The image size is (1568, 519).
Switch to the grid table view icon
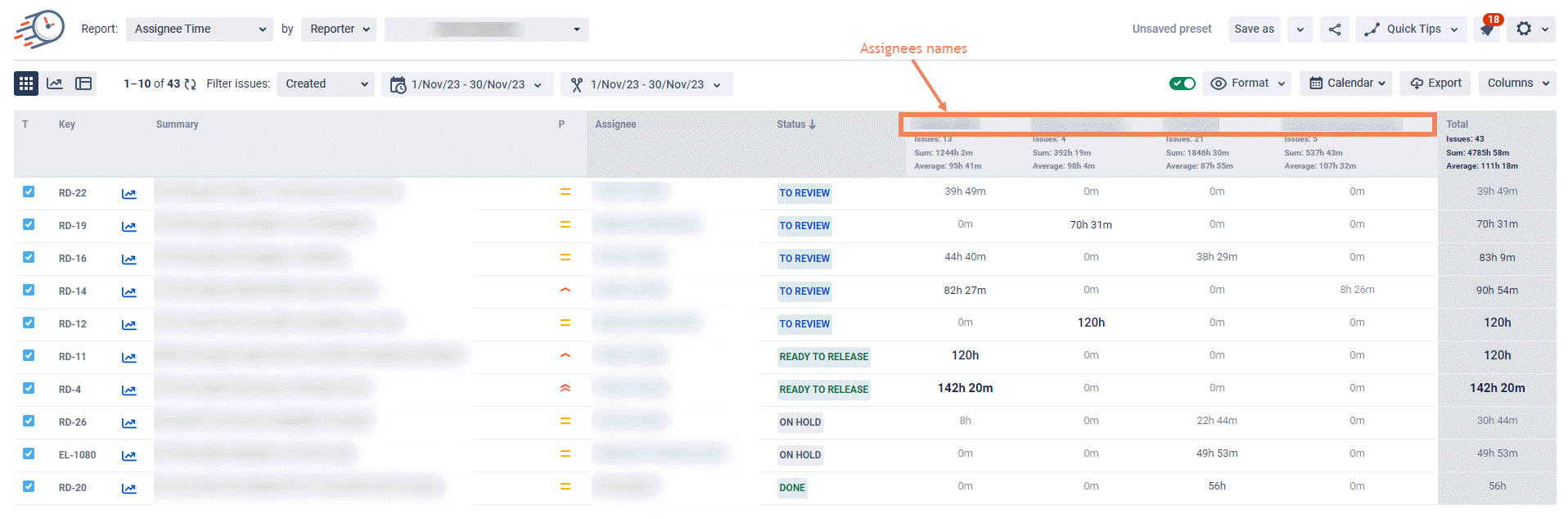point(26,83)
